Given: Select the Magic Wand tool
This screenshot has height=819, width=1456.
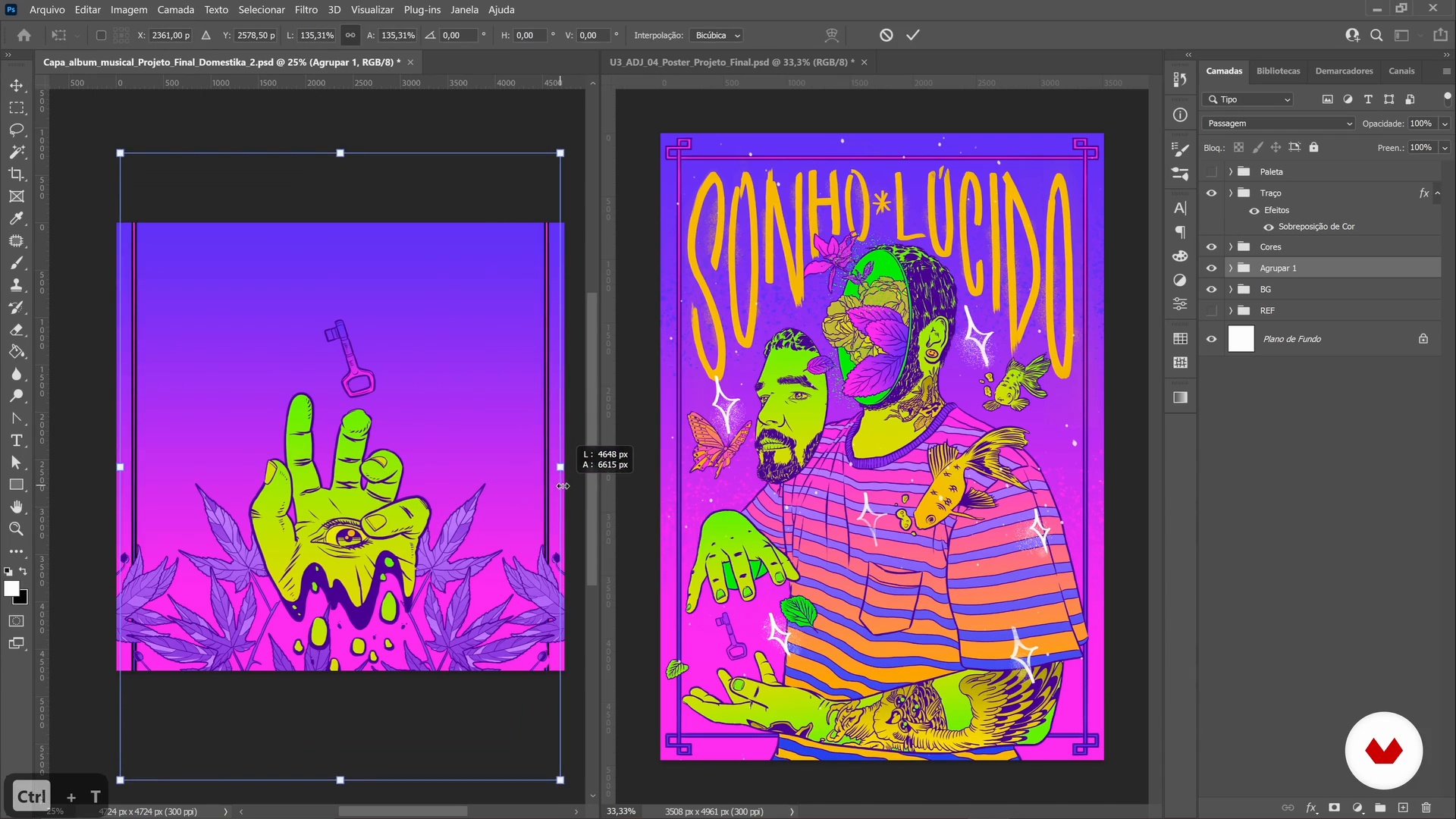Looking at the screenshot, I should 16,152.
